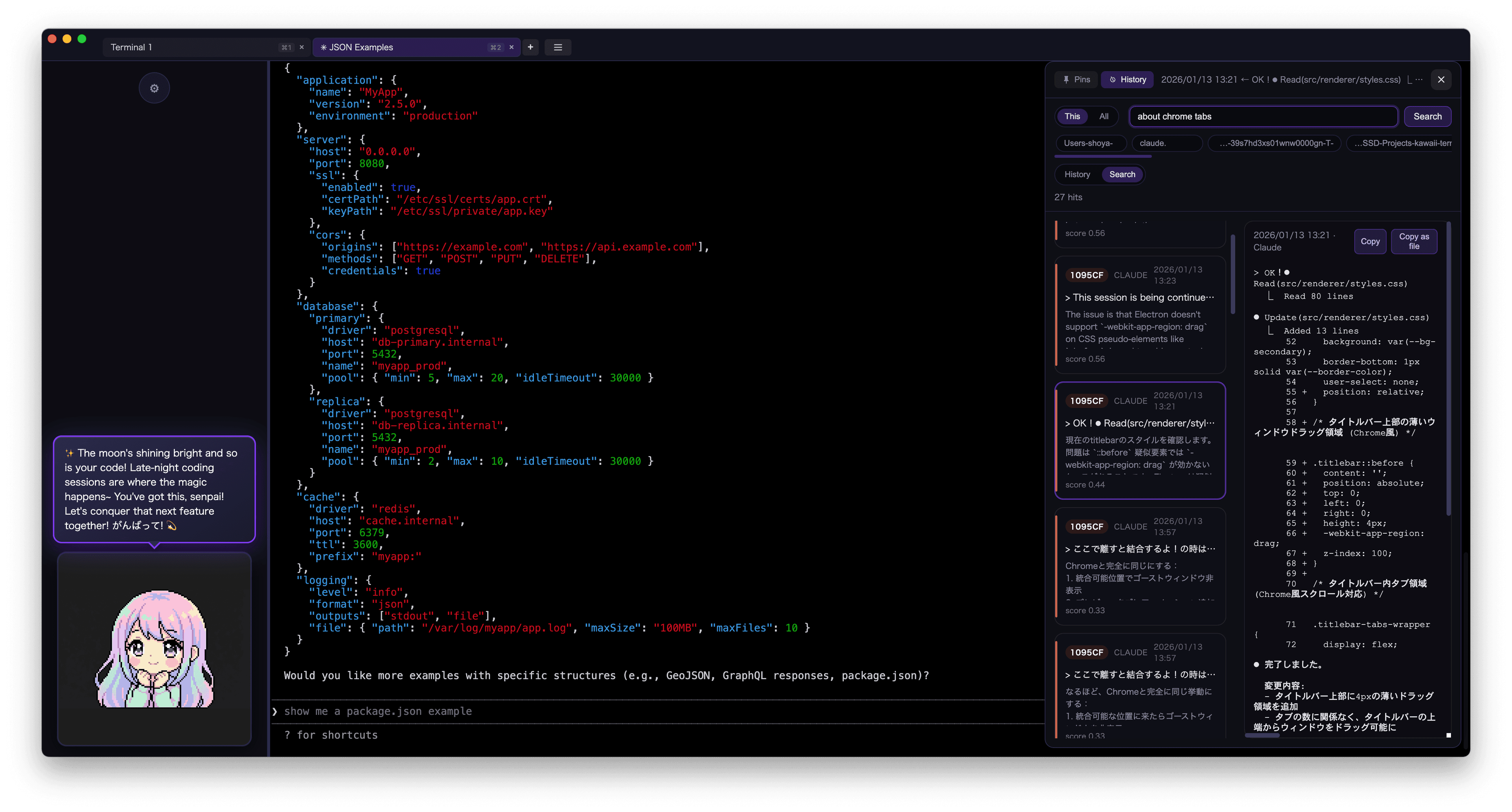1512x812 pixels.
Task: Open a new terminal tab with the plus icon
Action: point(530,47)
